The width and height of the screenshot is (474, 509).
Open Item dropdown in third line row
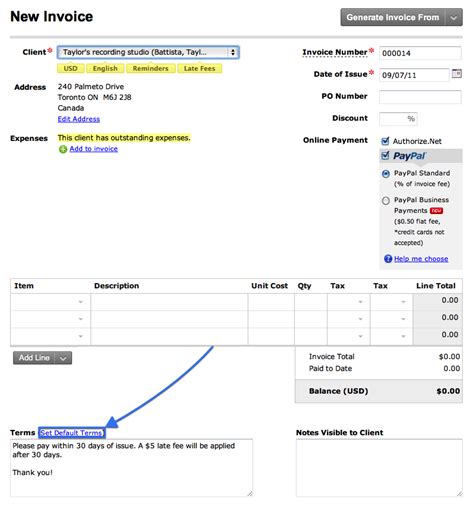coord(80,337)
